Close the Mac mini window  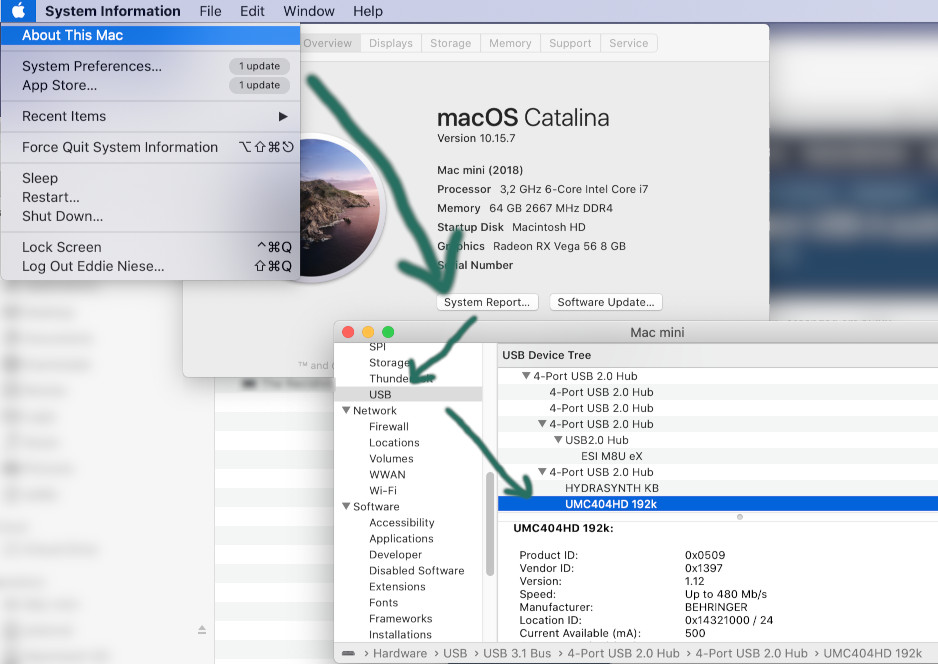pyautogui.click(x=348, y=332)
